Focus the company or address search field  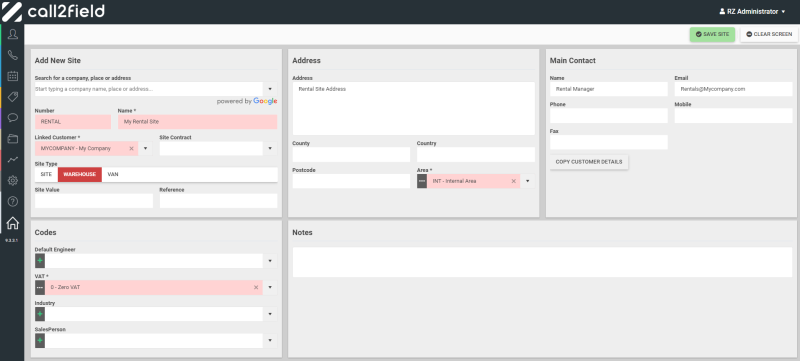pos(149,89)
